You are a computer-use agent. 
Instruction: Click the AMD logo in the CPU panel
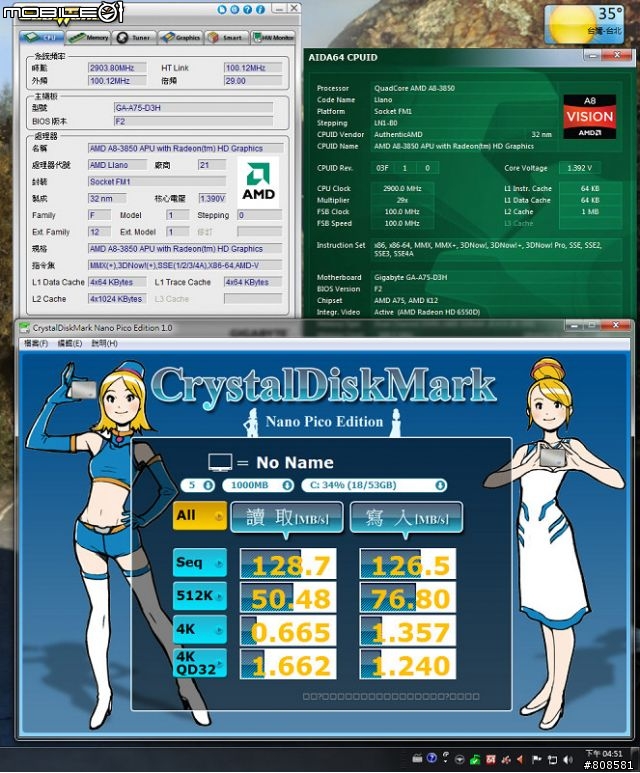coord(258,182)
